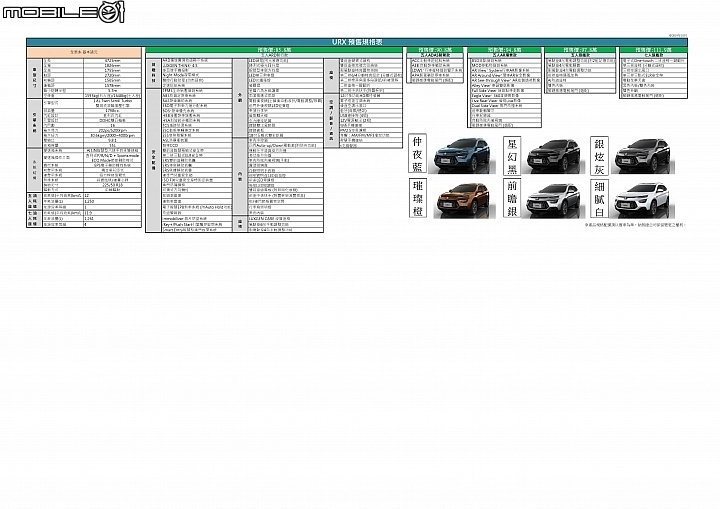Screen dimensions: 720x509
Task: Click the 111.9萬 price header
Action: click(x=653, y=50)
